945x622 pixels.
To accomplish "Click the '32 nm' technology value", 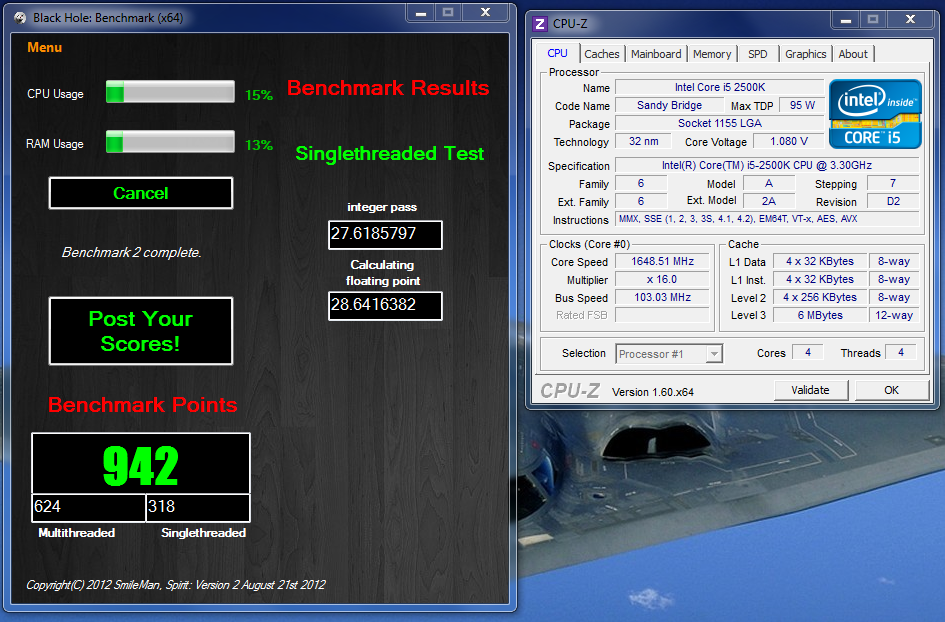I will click(x=643, y=142).
